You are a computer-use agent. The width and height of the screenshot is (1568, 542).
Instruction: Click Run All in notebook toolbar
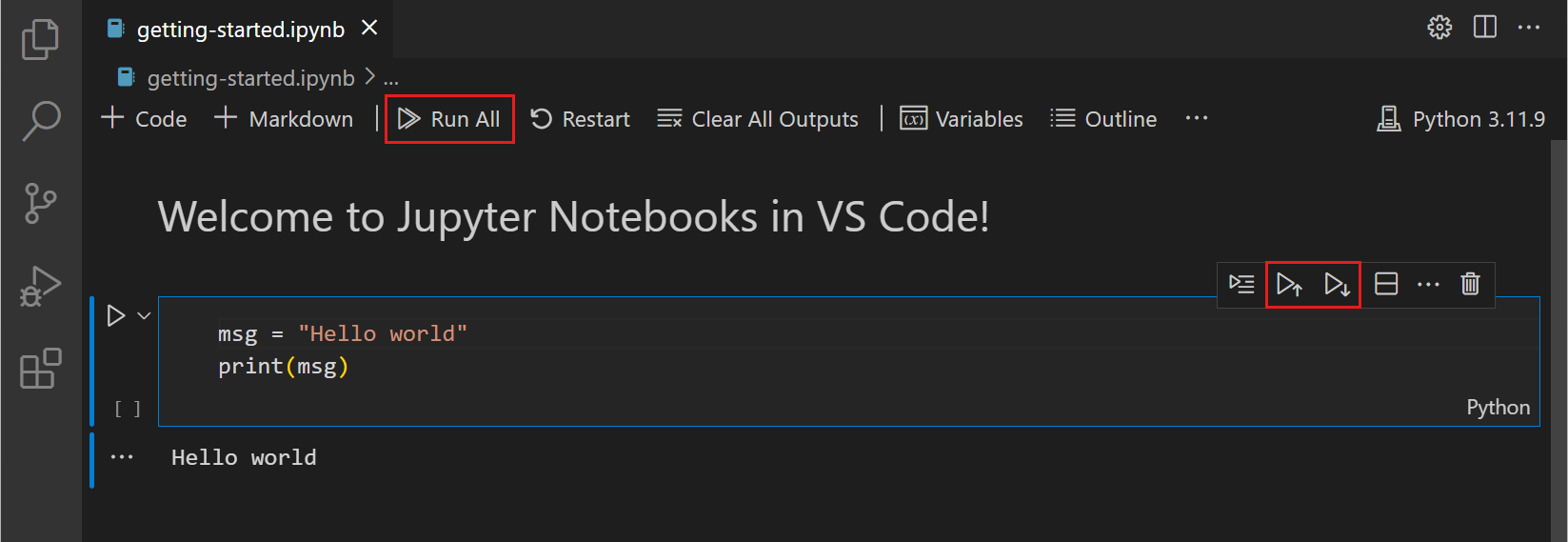pyautogui.click(x=449, y=119)
